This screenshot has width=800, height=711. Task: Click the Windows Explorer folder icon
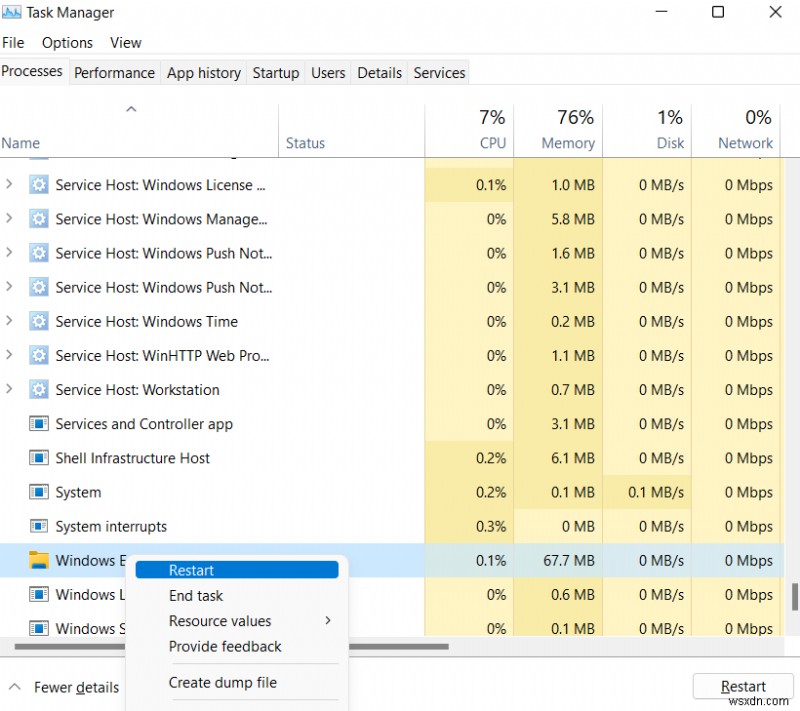pyautogui.click(x=39, y=561)
